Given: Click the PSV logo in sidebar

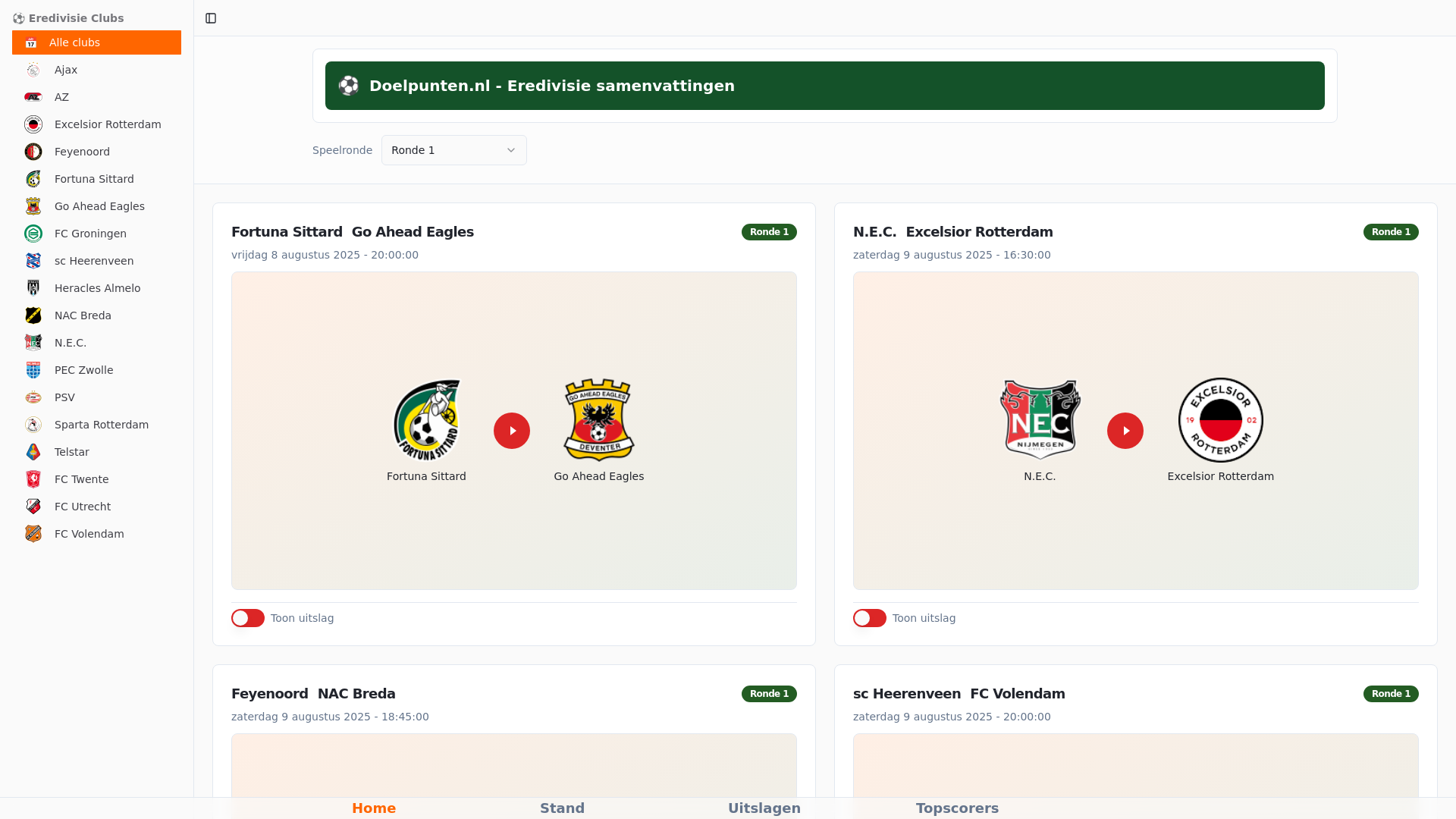Looking at the screenshot, I should coord(33,397).
